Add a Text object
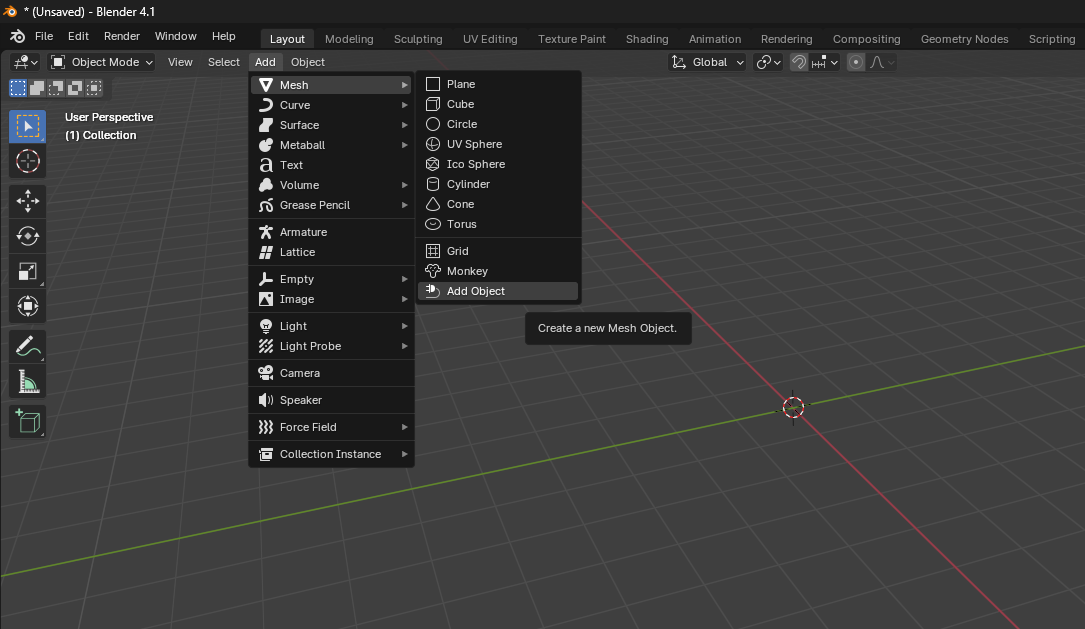Screen dimensions: 1085x629 pos(331,165)
